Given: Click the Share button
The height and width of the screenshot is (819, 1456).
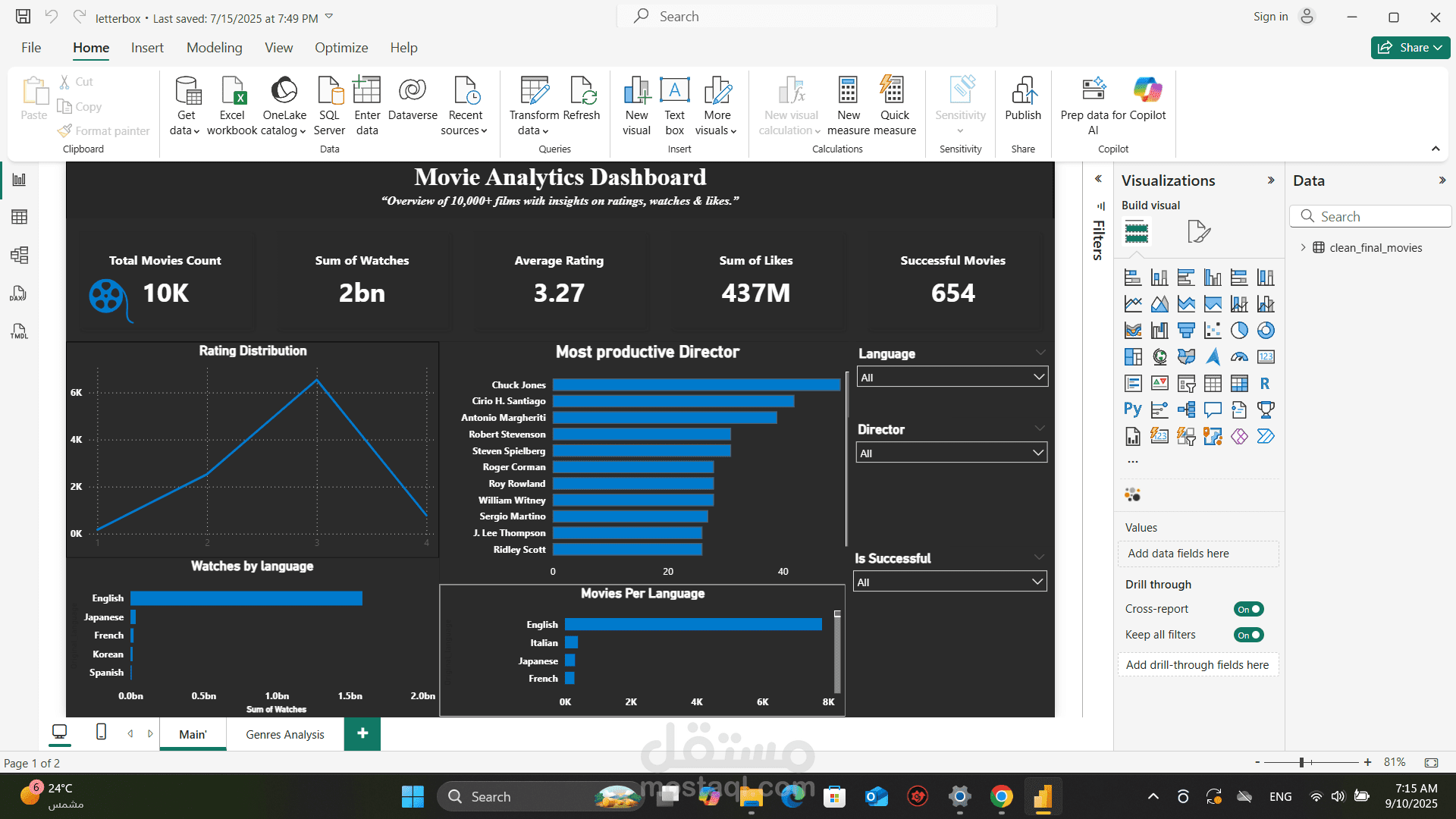Looking at the screenshot, I should tap(1410, 48).
